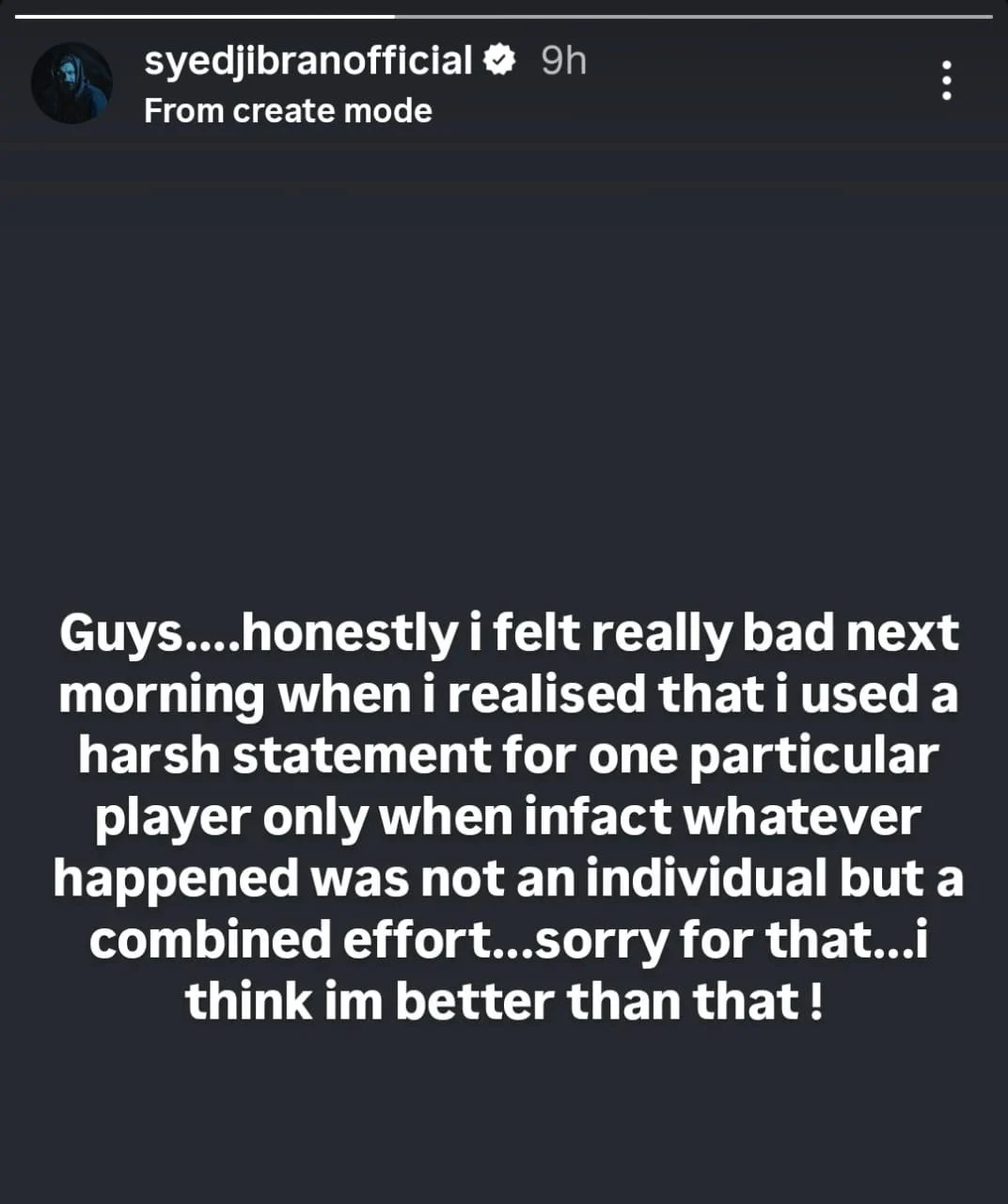Open the syedjibranofficial profile picture

coord(71,83)
